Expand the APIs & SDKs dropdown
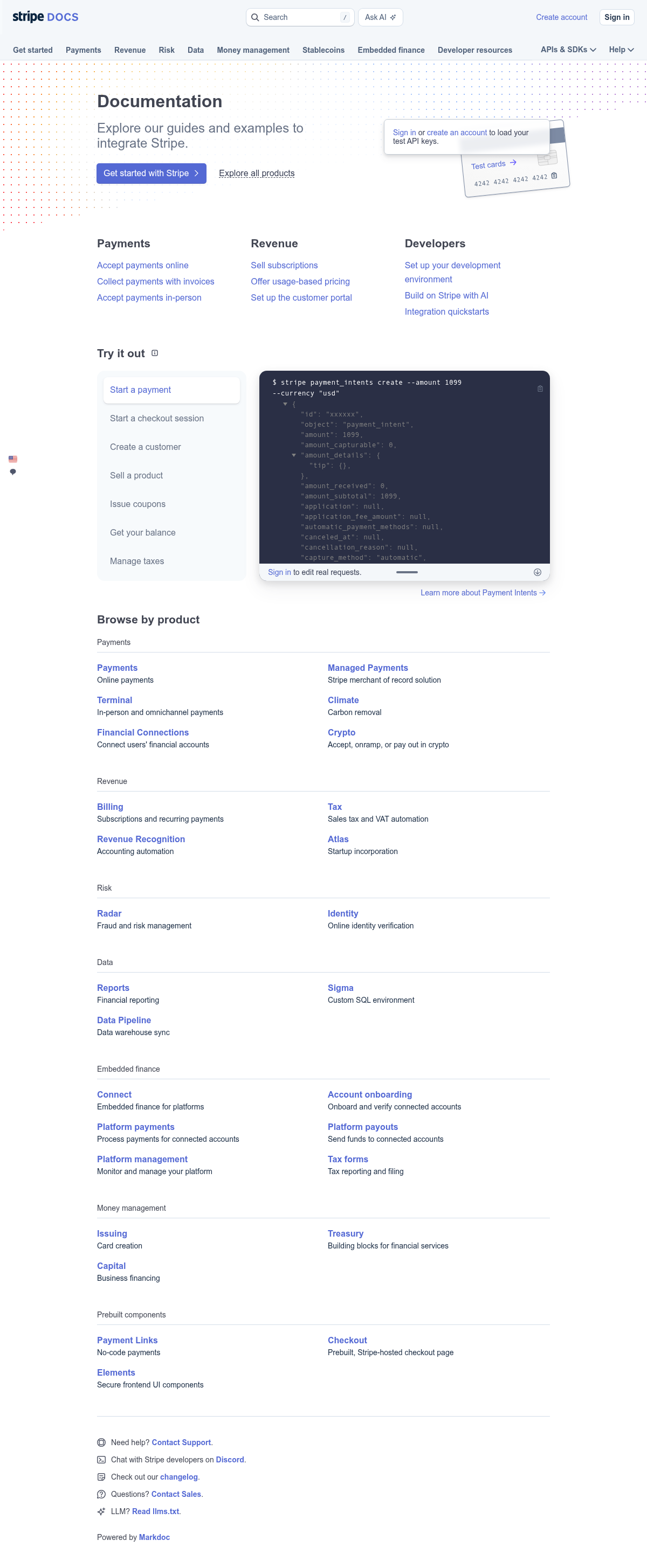Image resolution: width=647 pixels, height=1568 pixels. pyautogui.click(x=568, y=50)
